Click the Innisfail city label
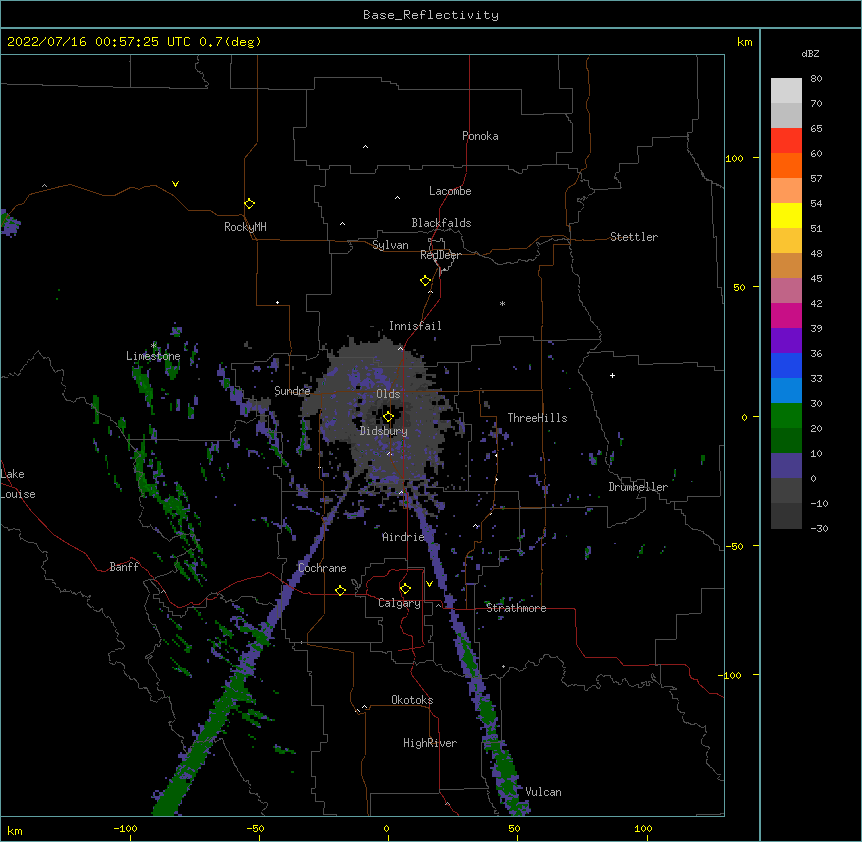Viewport: 862px width, 842px height. click(415, 326)
